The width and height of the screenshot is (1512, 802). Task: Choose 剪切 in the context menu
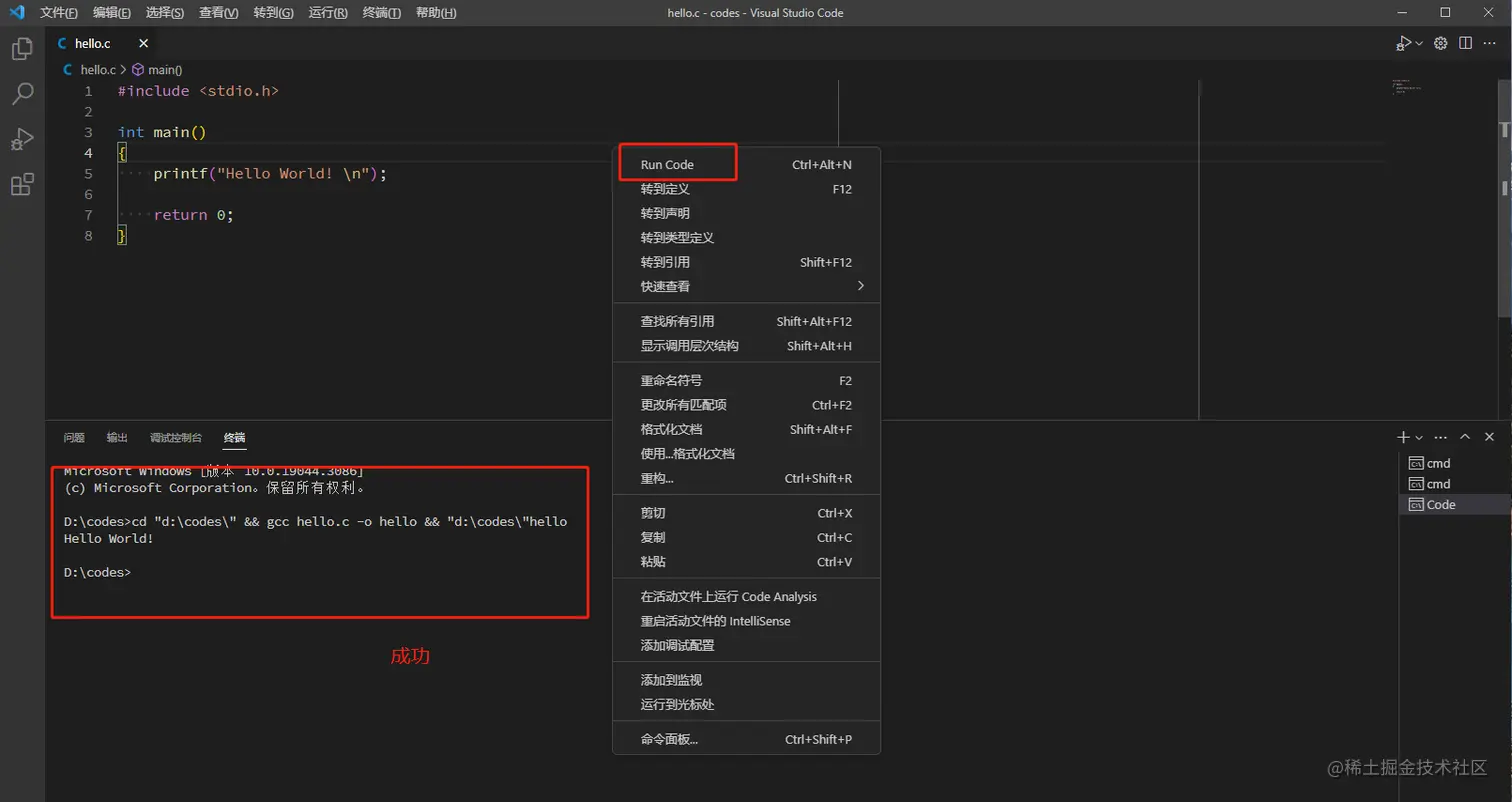pyautogui.click(x=746, y=513)
